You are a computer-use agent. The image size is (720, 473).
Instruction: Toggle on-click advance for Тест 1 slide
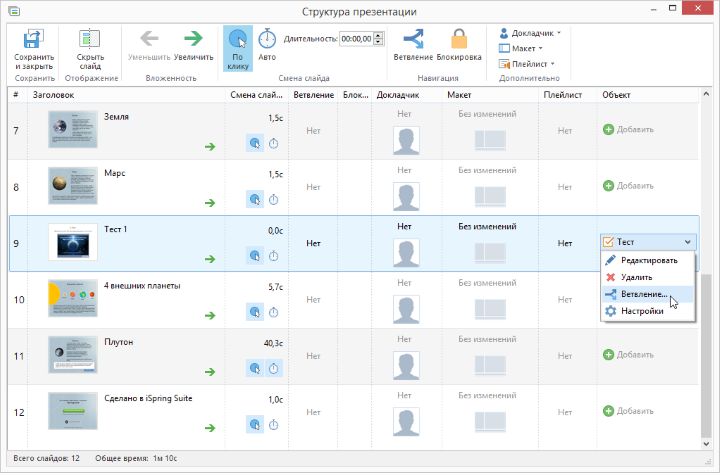pyautogui.click(x=255, y=256)
